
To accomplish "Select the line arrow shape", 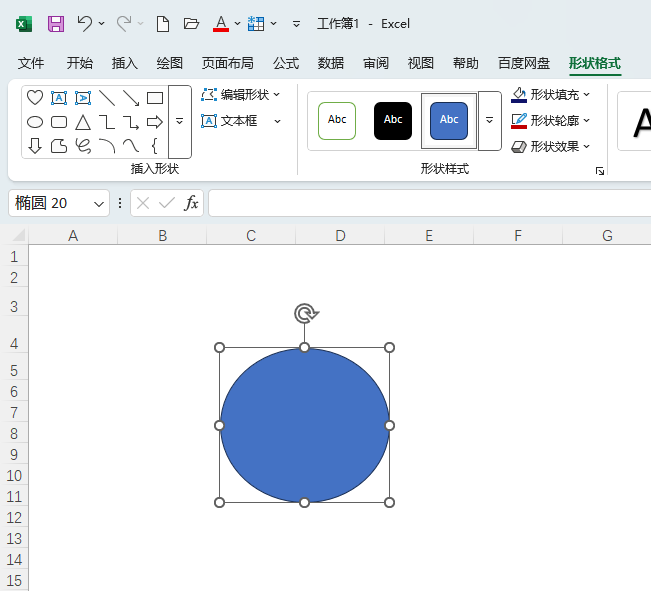I will pyautogui.click(x=131, y=98).
